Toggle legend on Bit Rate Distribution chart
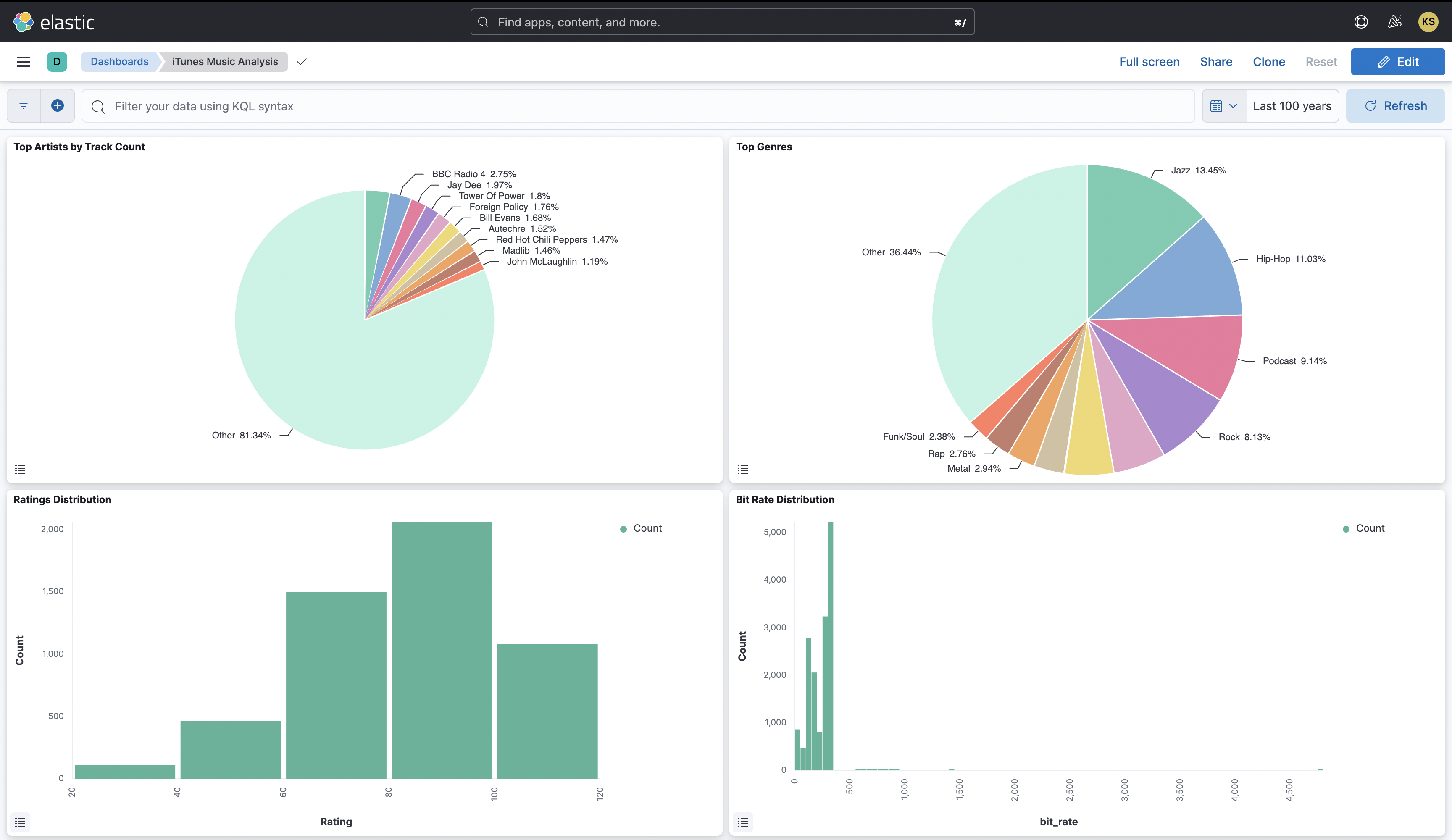This screenshot has width=1452, height=840. [x=743, y=822]
